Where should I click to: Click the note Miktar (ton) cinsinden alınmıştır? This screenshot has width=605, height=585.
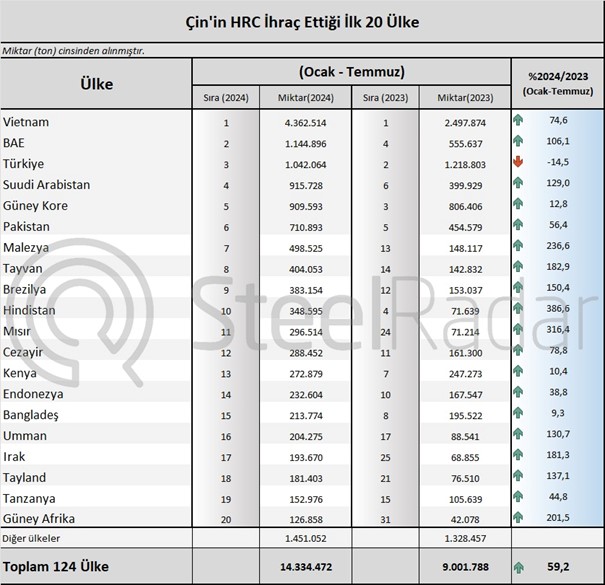pos(73,51)
